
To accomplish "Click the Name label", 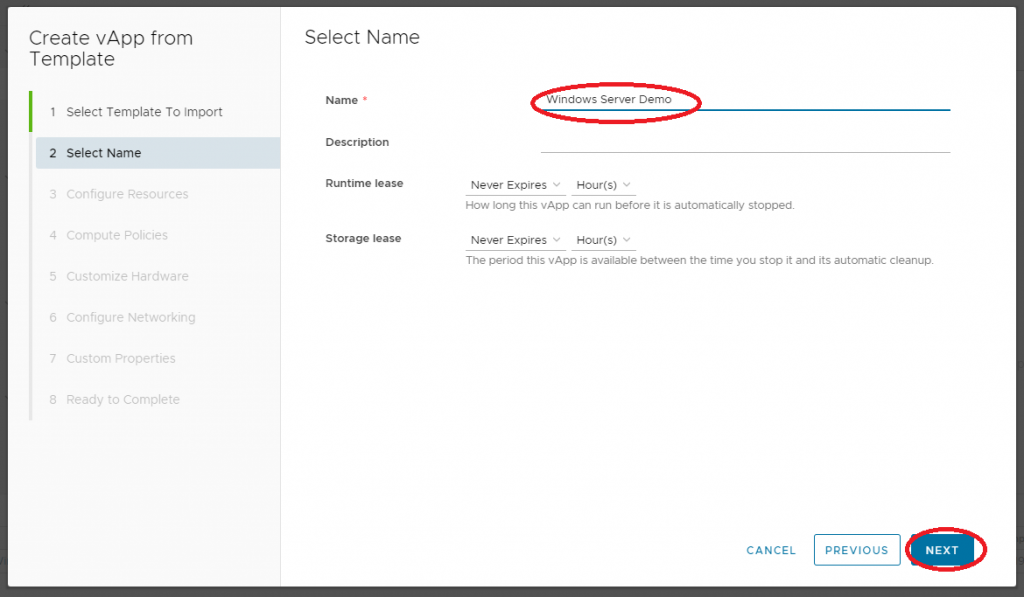I will (342, 101).
